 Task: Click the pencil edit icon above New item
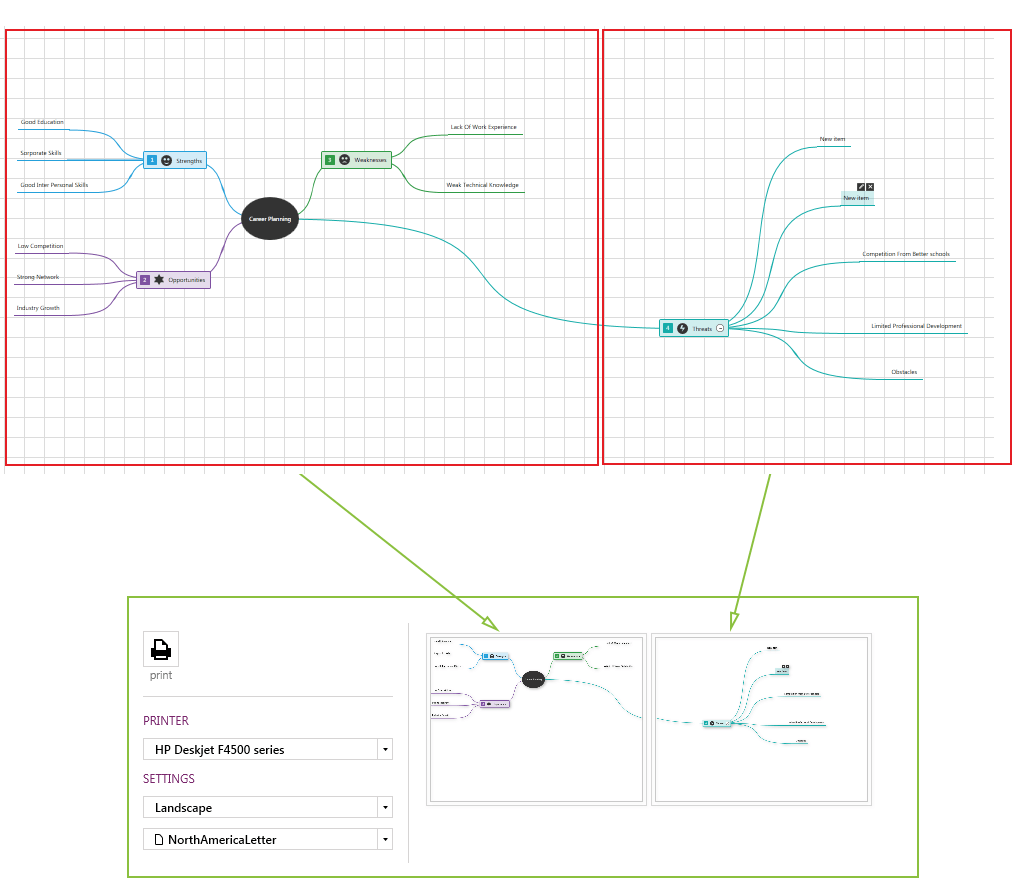click(x=861, y=186)
